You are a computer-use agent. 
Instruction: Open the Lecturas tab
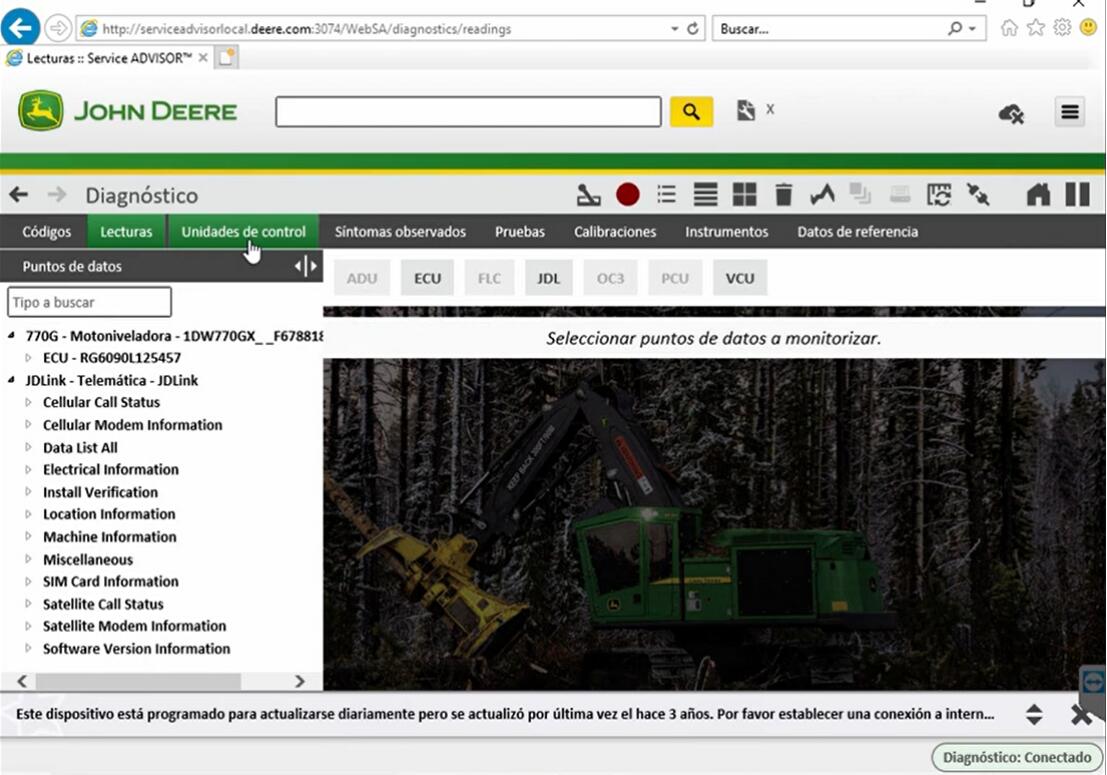point(126,232)
